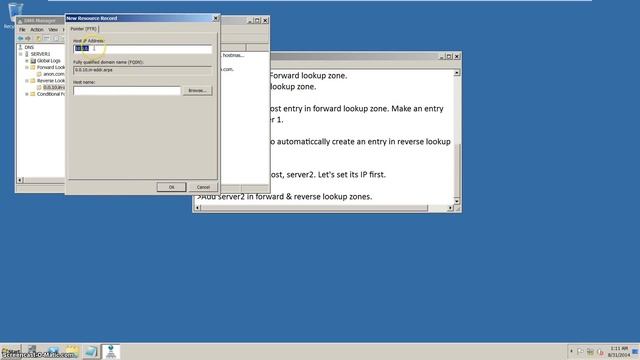The image size is (640, 360).
Task: Click the clock in the system tray
Action: (x=618, y=352)
